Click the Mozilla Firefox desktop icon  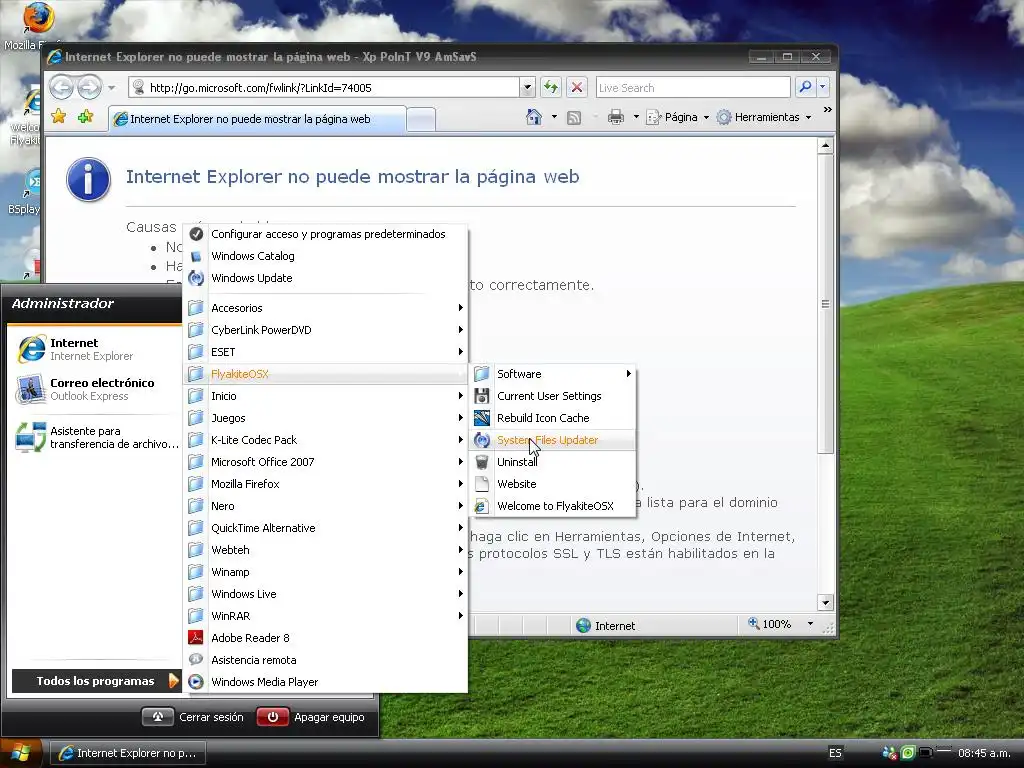(38, 18)
